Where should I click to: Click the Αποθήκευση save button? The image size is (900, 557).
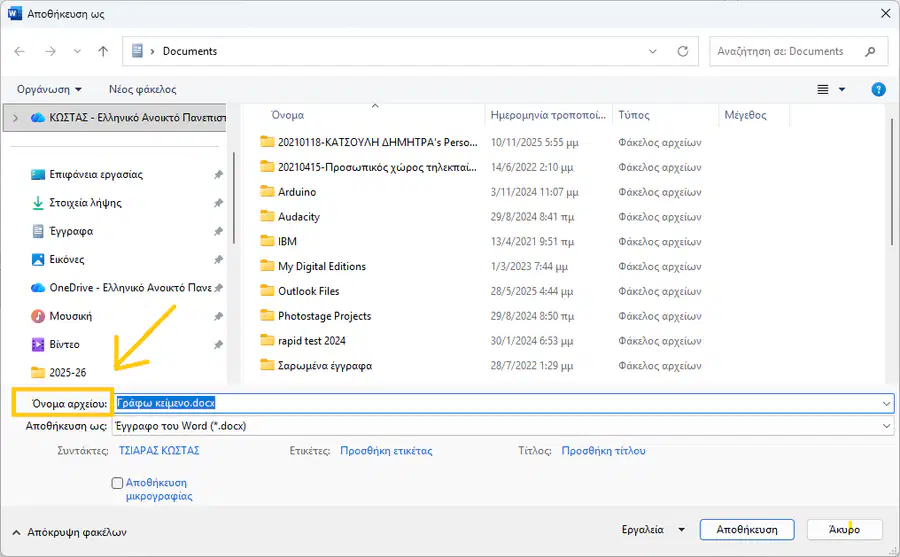coord(747,529)
